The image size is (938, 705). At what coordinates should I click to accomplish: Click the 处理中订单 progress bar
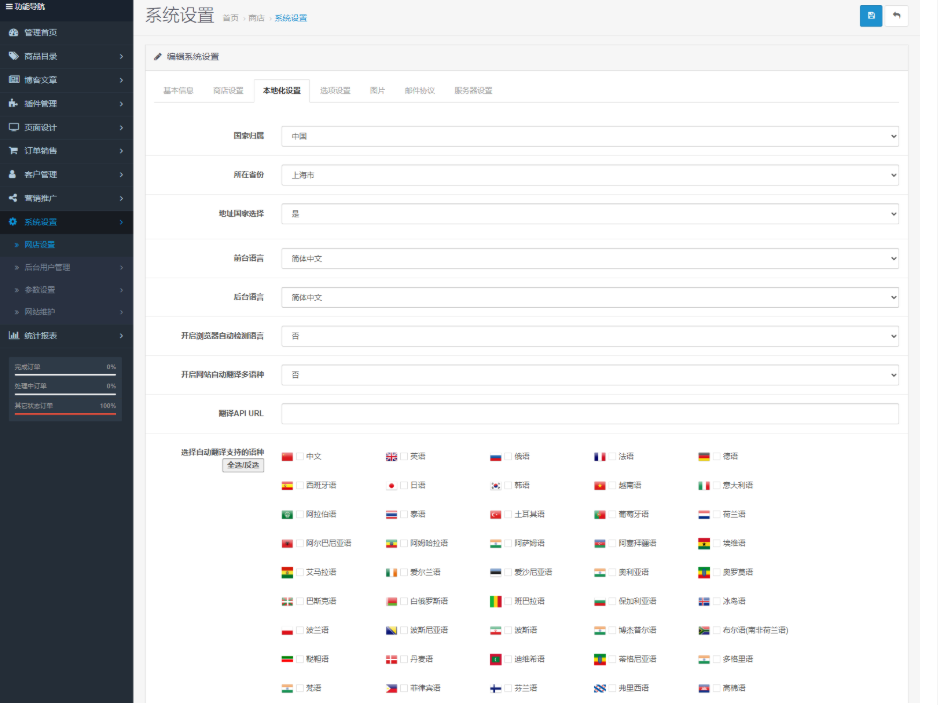click(x=65, y=394)
